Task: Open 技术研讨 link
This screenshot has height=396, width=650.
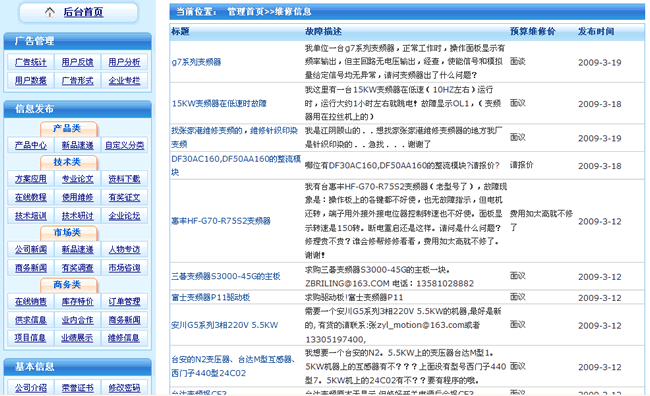Action: pyautogui.click(x=78, y=216)
